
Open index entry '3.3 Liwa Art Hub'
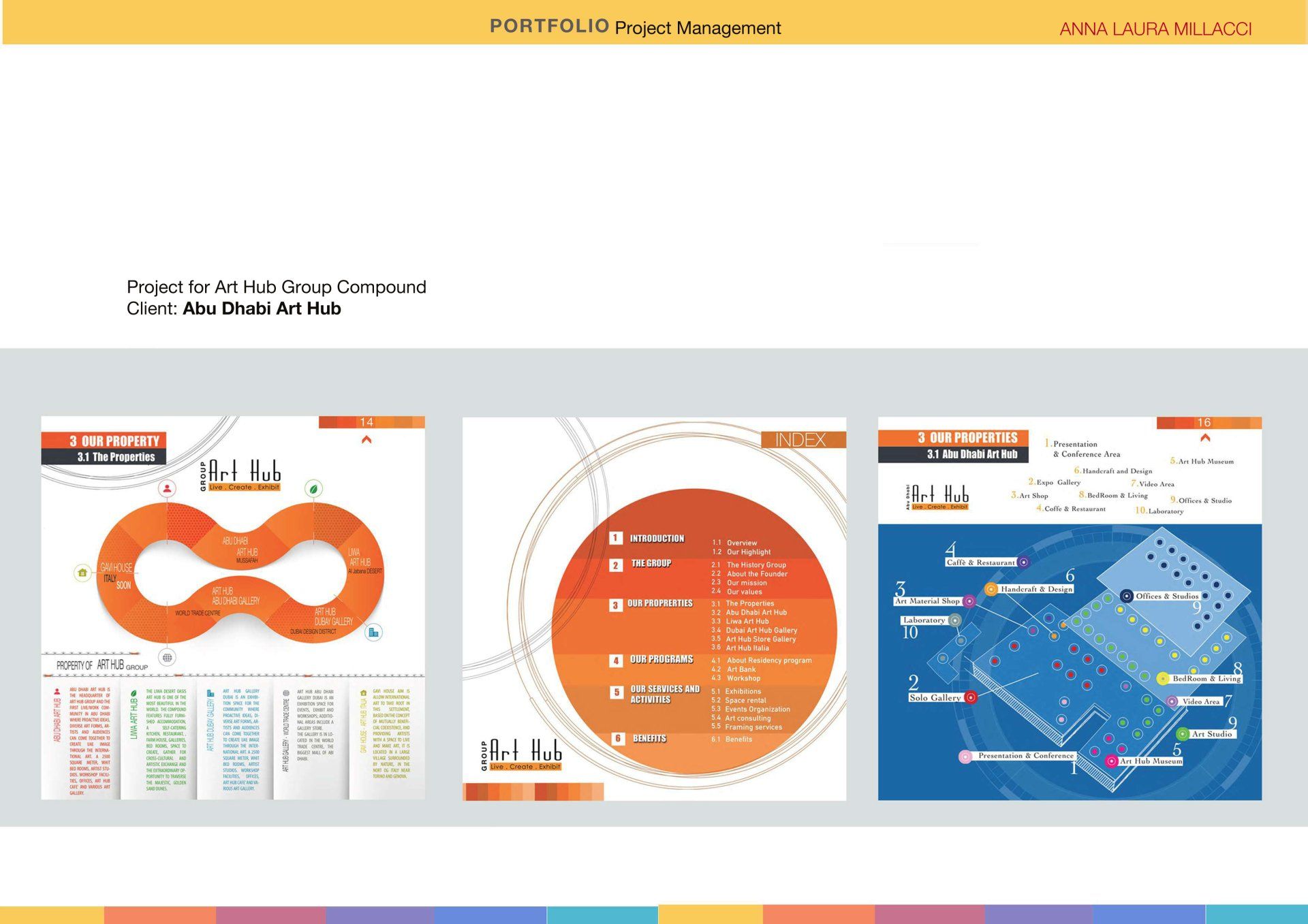click(x=740, y=622)
